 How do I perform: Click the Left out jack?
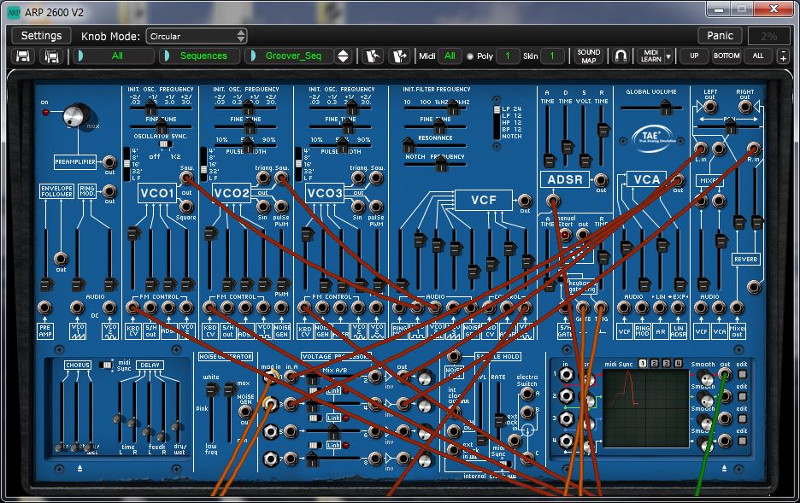[x=710, y=107]
